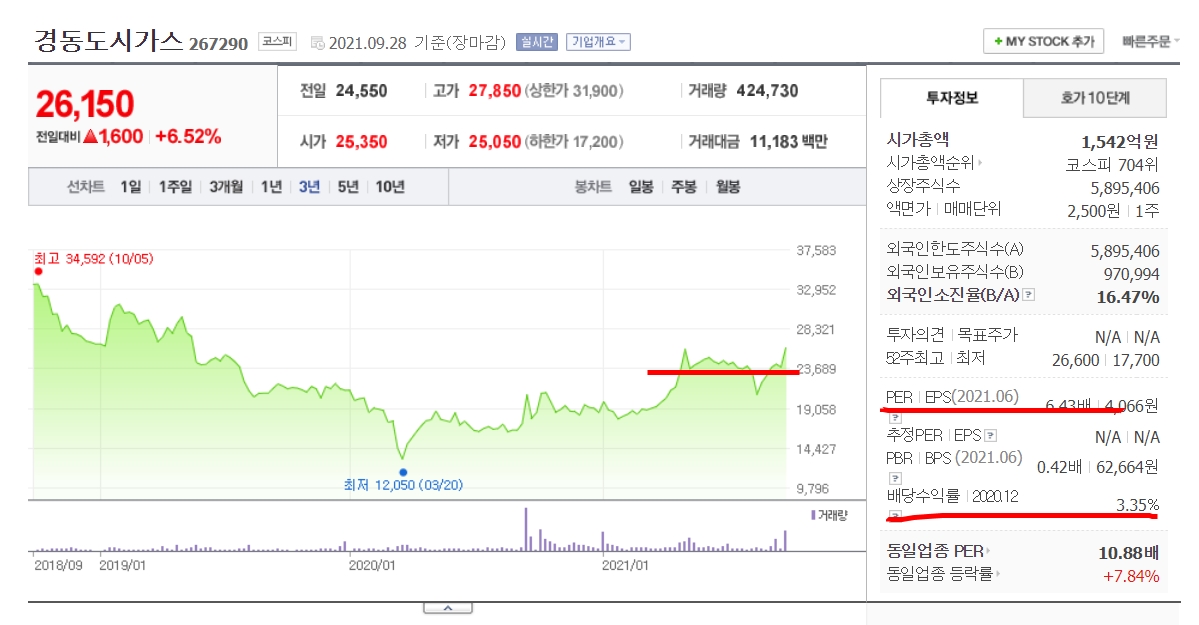Click the 코스피 market badge
Viewport: 1199px width, 625px height.
[278, 42]
